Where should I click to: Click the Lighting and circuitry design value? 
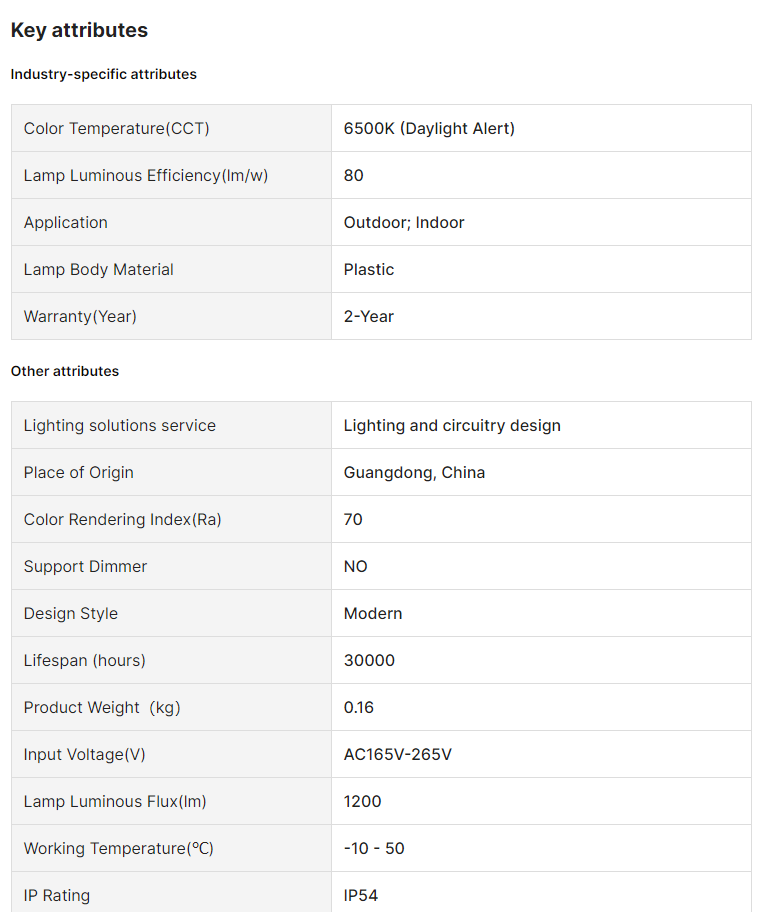(452, 425)
